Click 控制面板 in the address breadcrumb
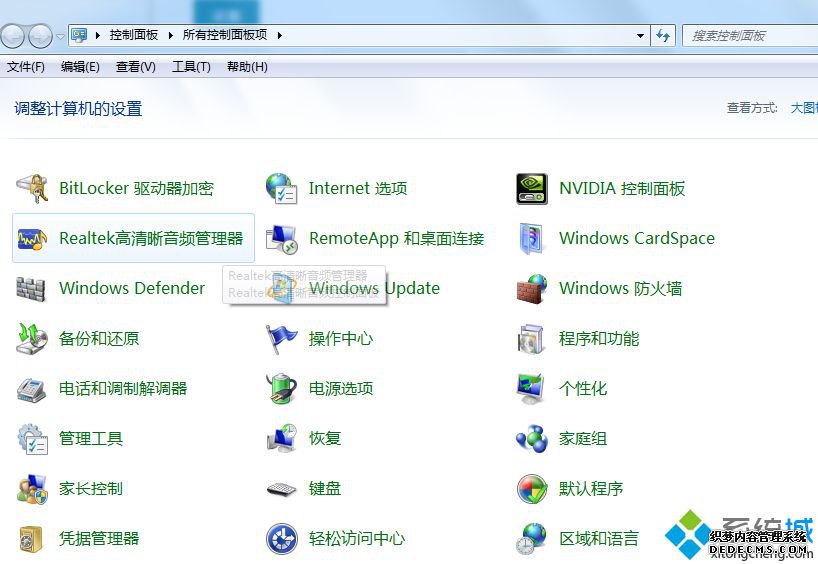 tap(134, 35)
